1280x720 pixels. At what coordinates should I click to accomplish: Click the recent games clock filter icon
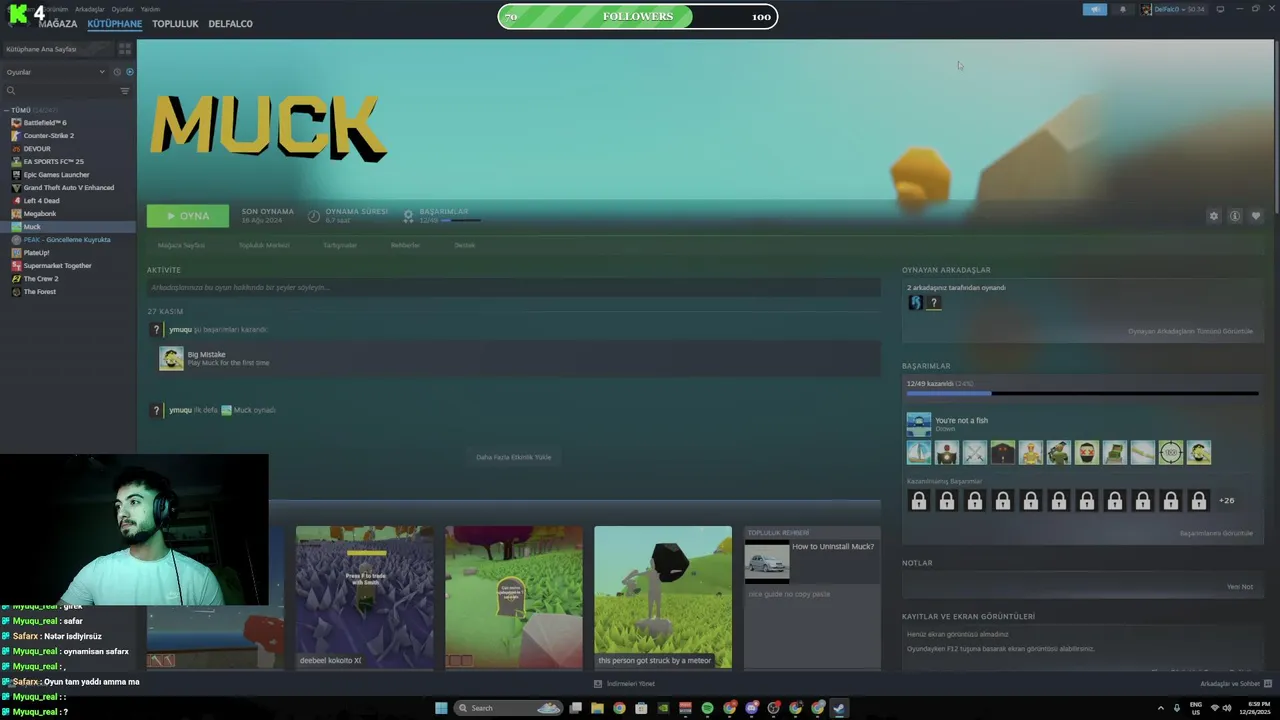tap(117, 72)
